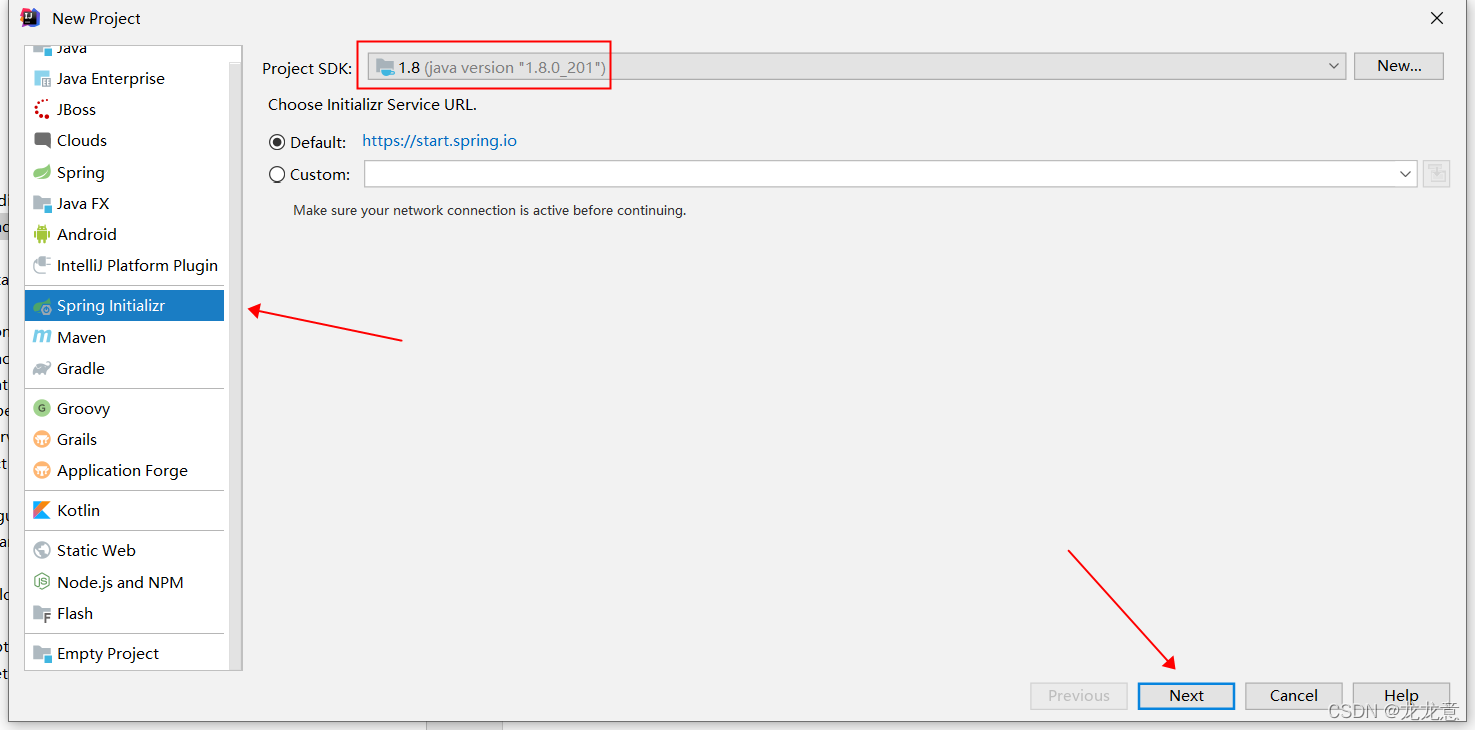Image resolution: width=1475 pixels, height=730 pixels.
Task: Click the IntelliJ Platform Plugin icon
Action: coord(42,266)
